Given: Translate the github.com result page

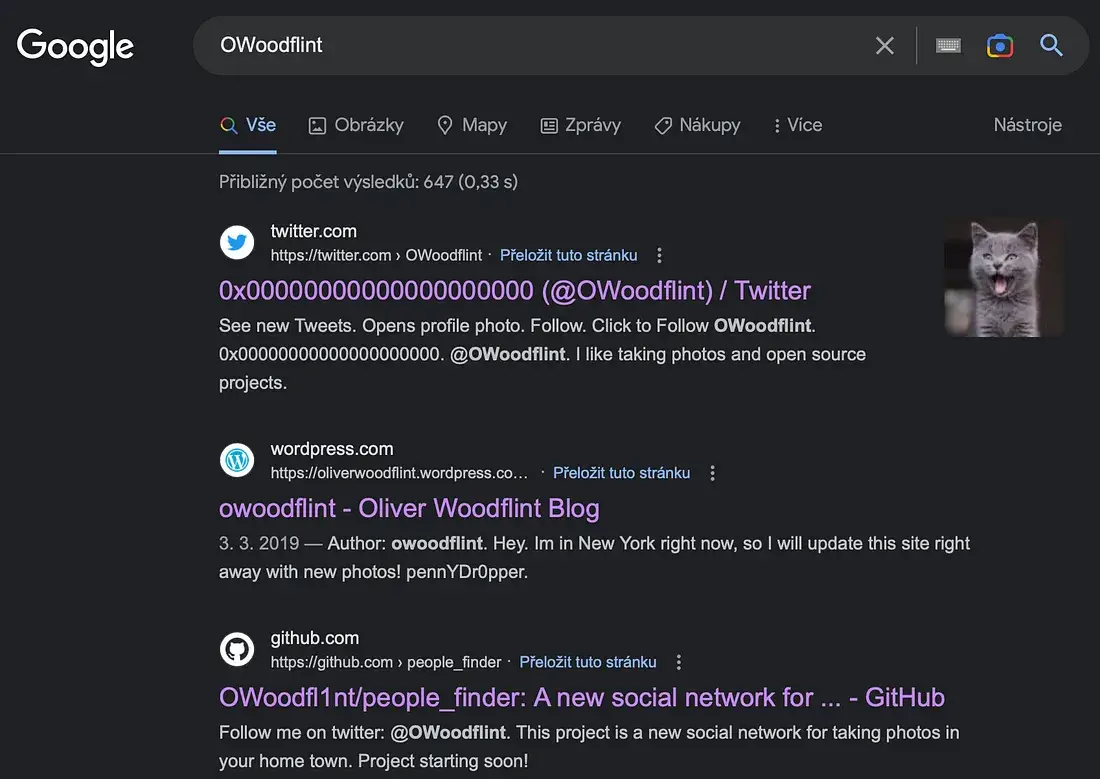Looking at the screenshot, I should pos(588,662).
